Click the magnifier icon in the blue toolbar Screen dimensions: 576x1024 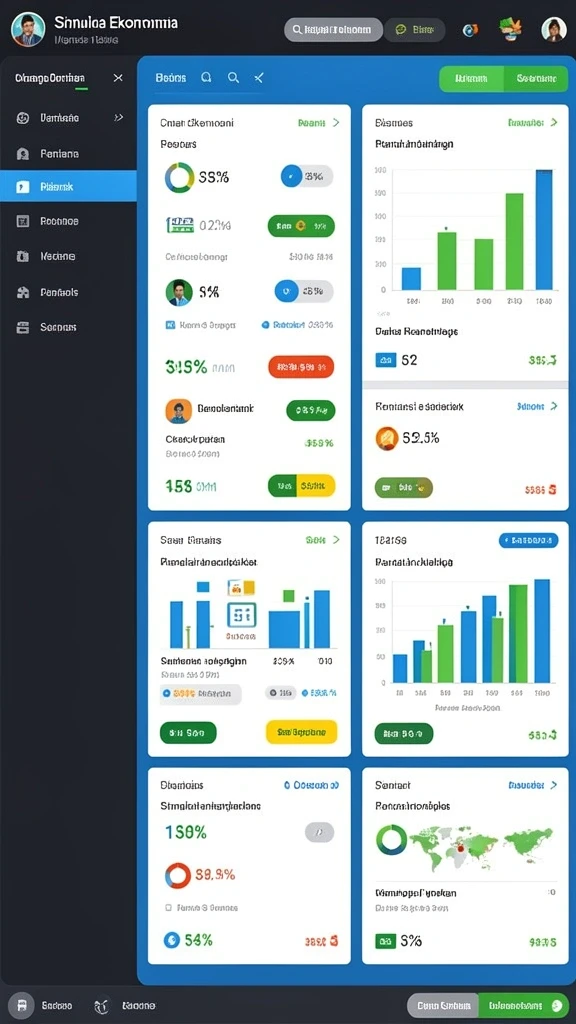pos(233,78)
